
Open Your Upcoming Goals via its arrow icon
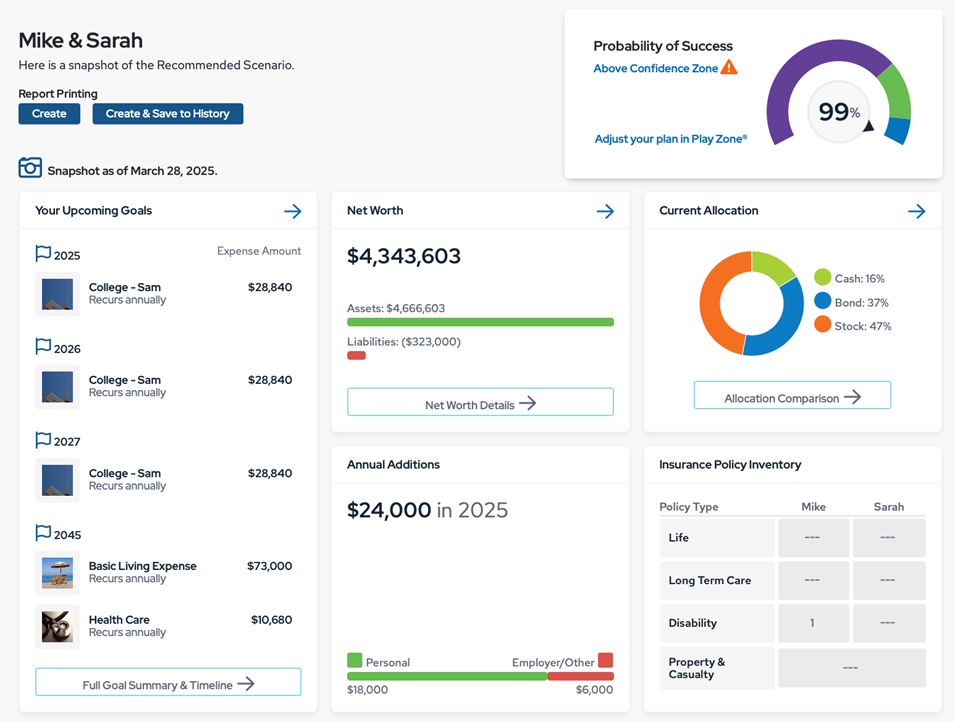point(293,211)
